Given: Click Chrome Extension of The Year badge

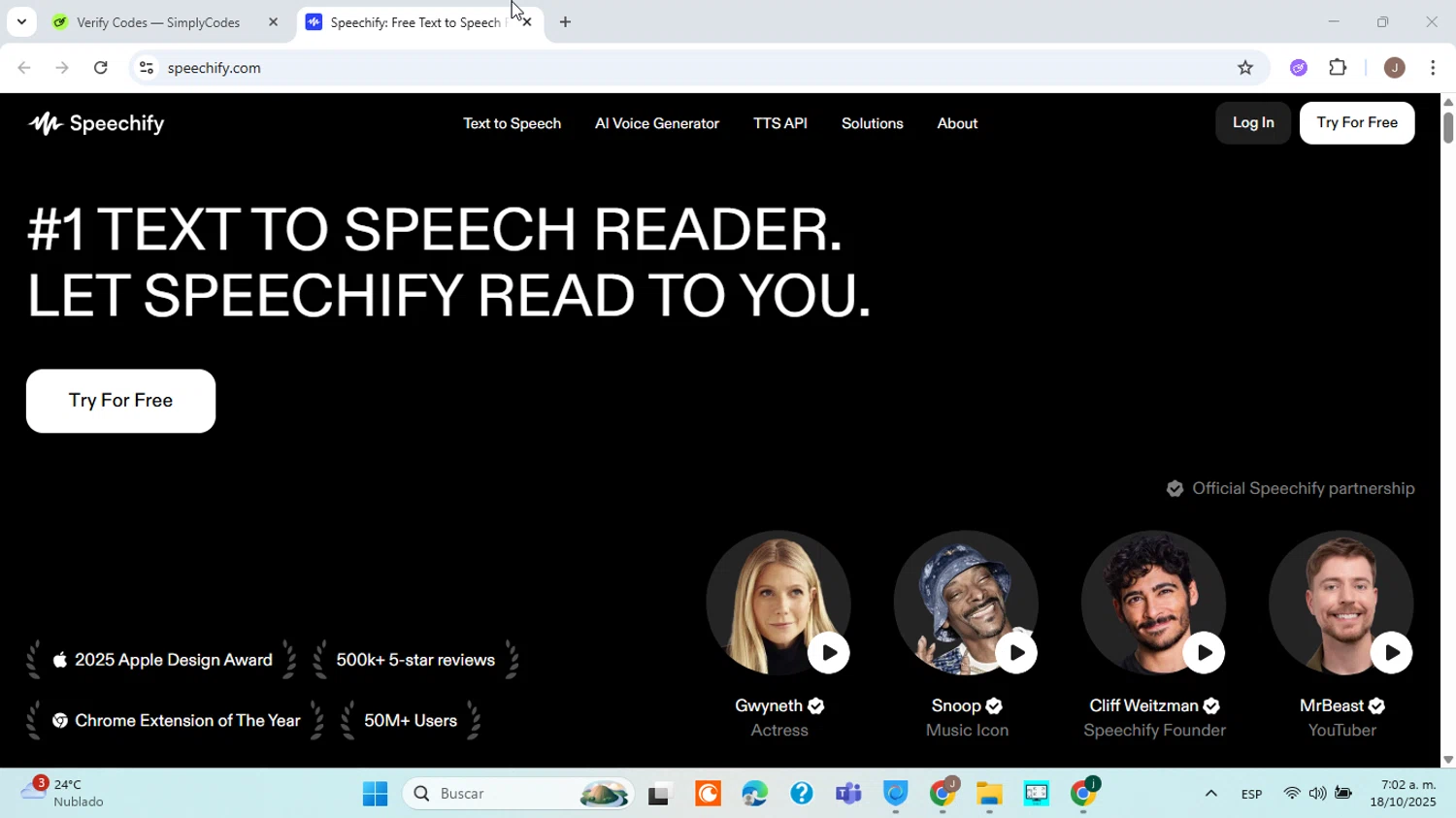Looking at the screenshot, I should click(176, 721).
